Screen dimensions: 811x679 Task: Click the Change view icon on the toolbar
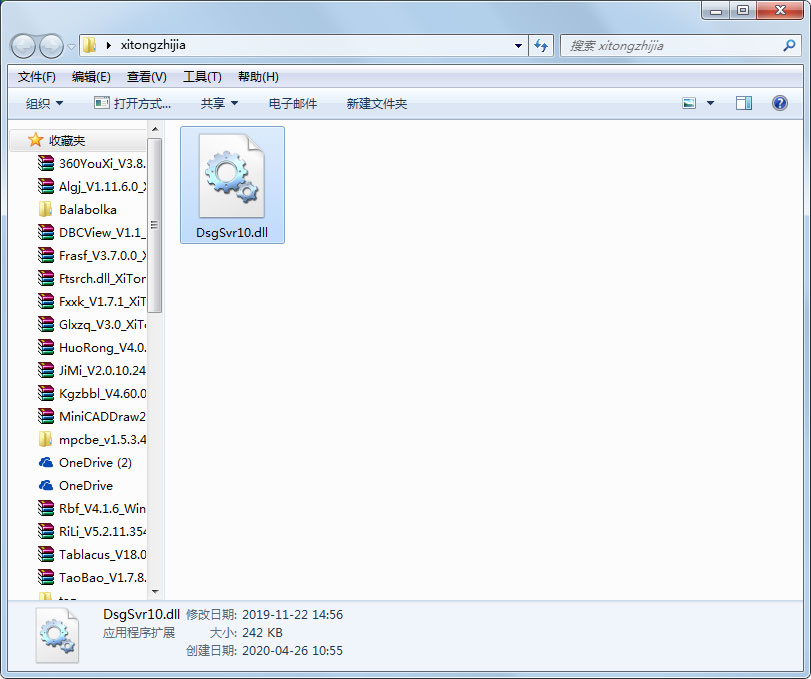pyautogui.click(x=690, y=103)
